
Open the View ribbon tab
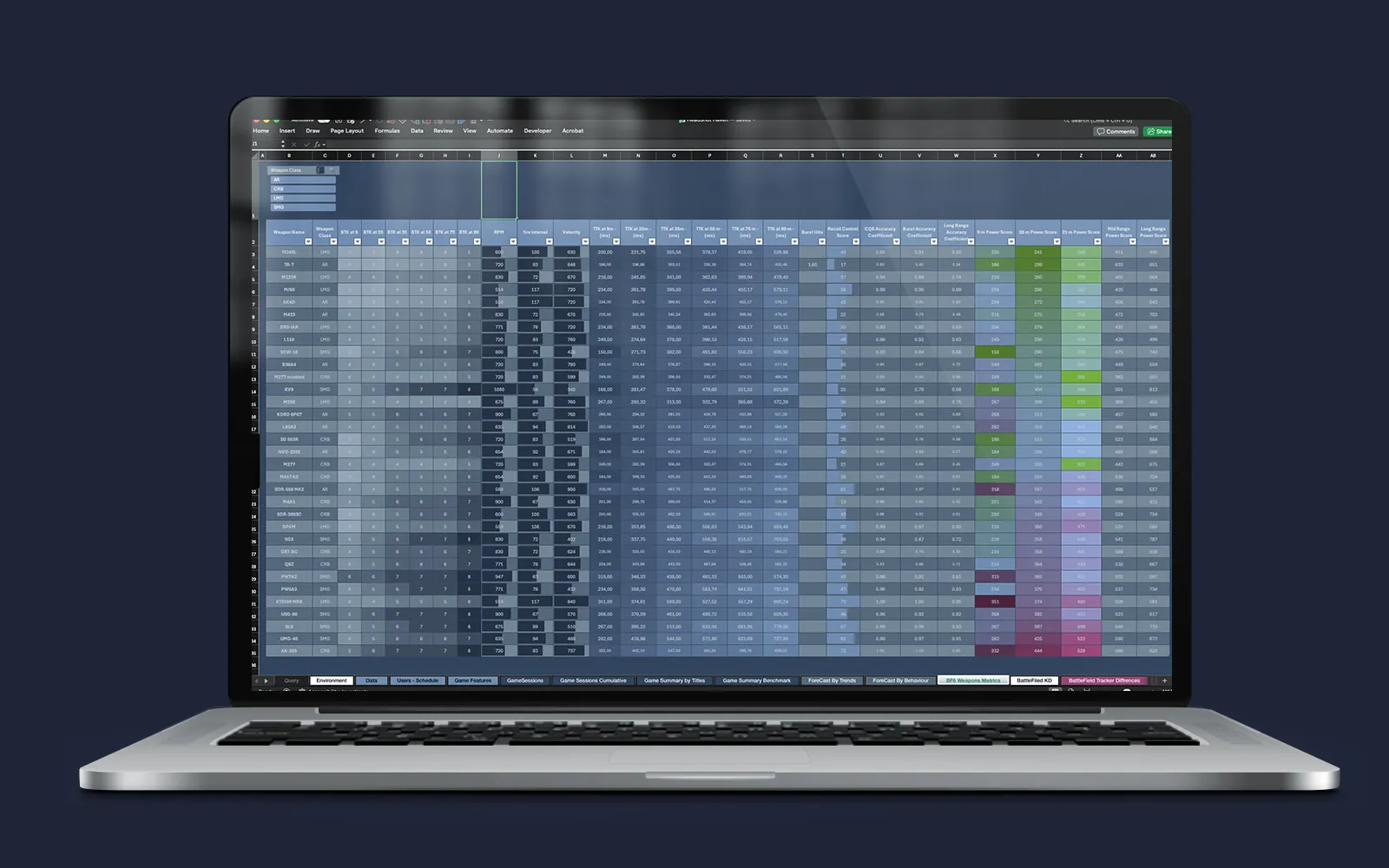tap(470, 131)
